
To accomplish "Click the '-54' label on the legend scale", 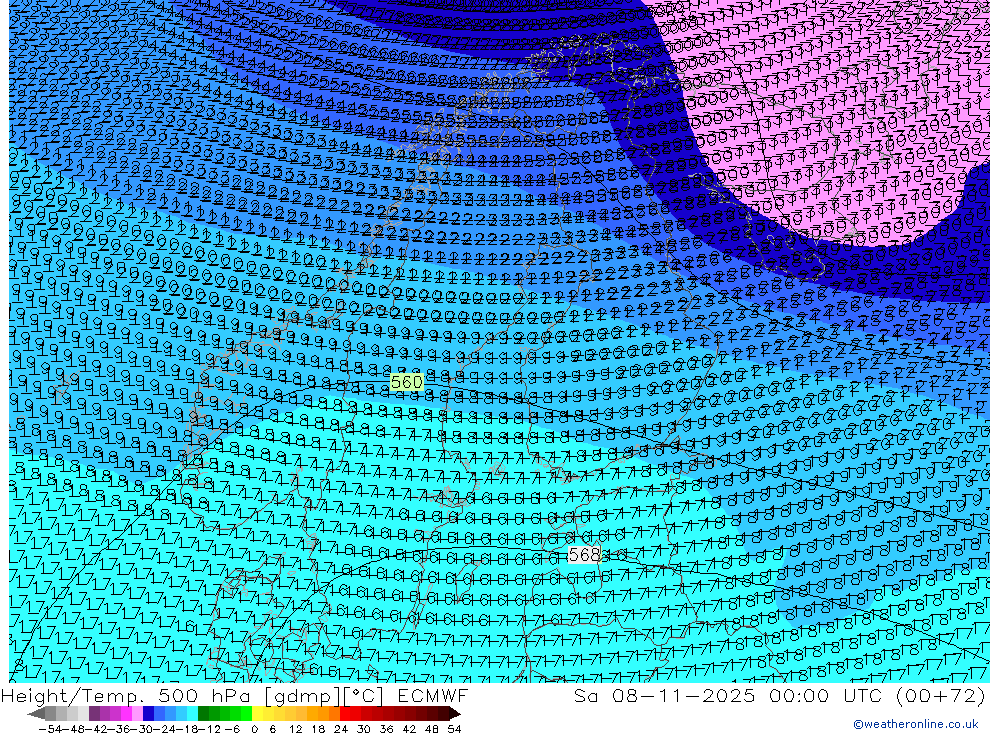I will [50, 729].
